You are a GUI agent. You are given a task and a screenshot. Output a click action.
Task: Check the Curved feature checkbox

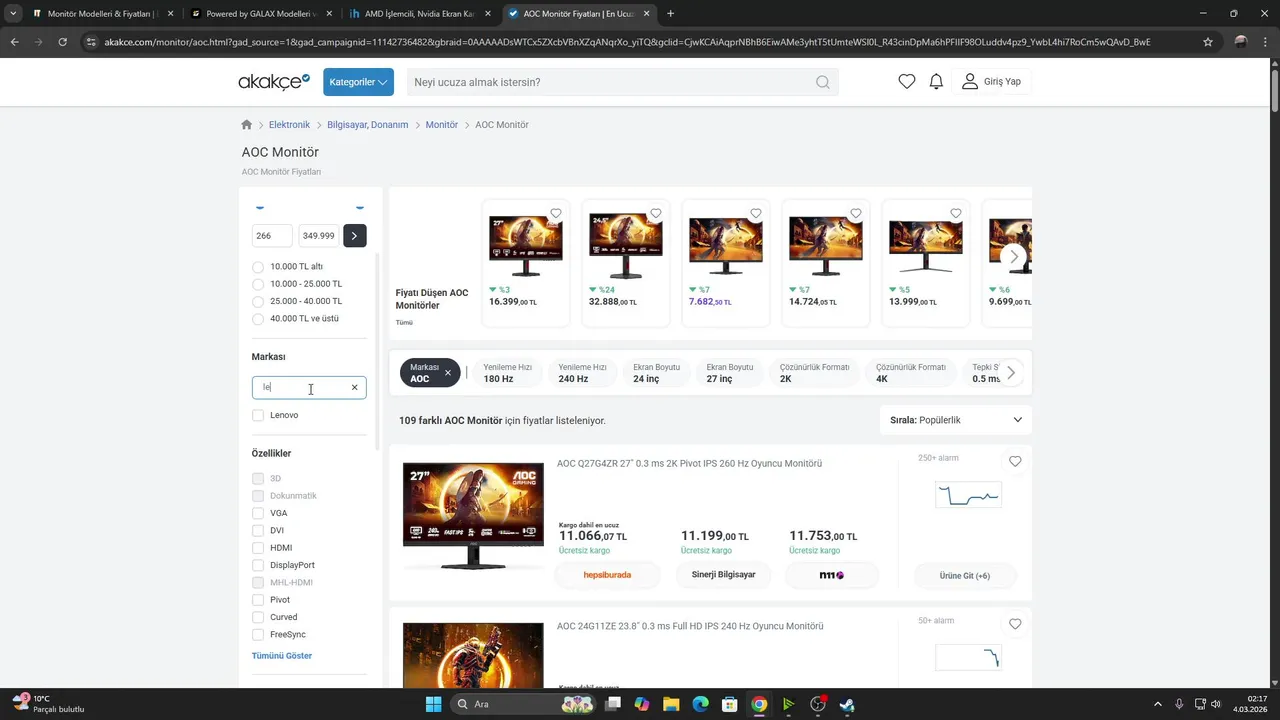[258, 617]
